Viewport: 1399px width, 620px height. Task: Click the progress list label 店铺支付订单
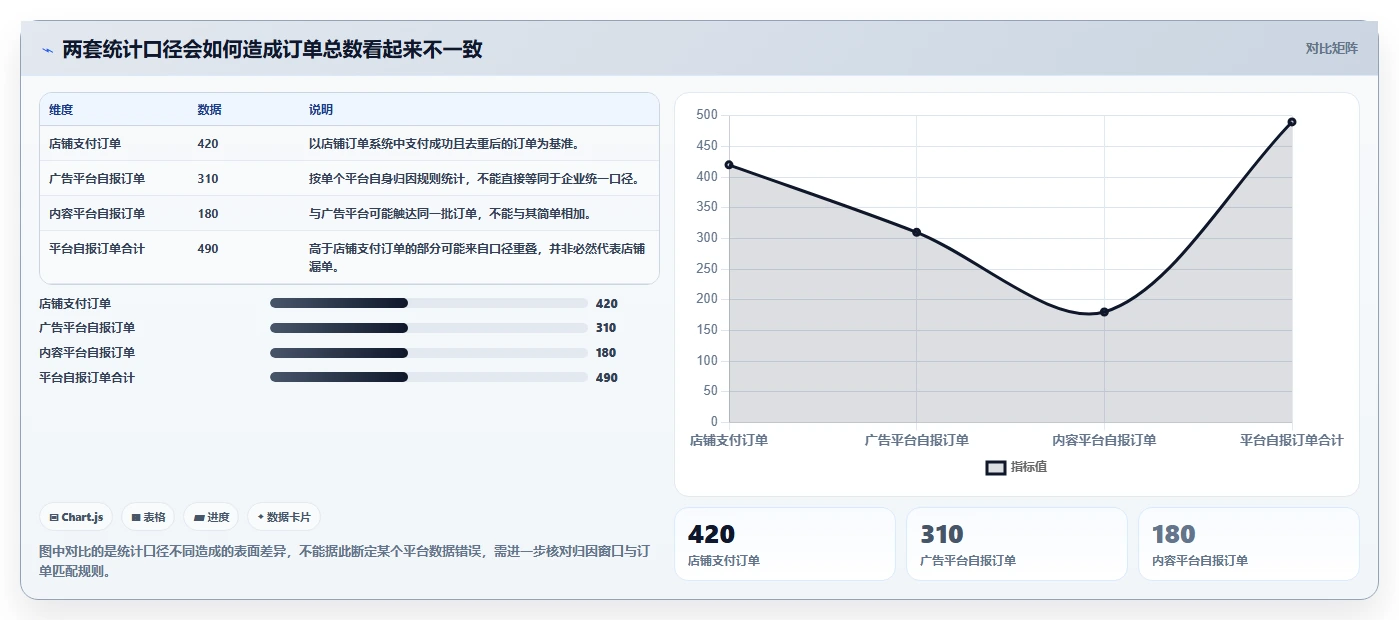pos(75,304)
